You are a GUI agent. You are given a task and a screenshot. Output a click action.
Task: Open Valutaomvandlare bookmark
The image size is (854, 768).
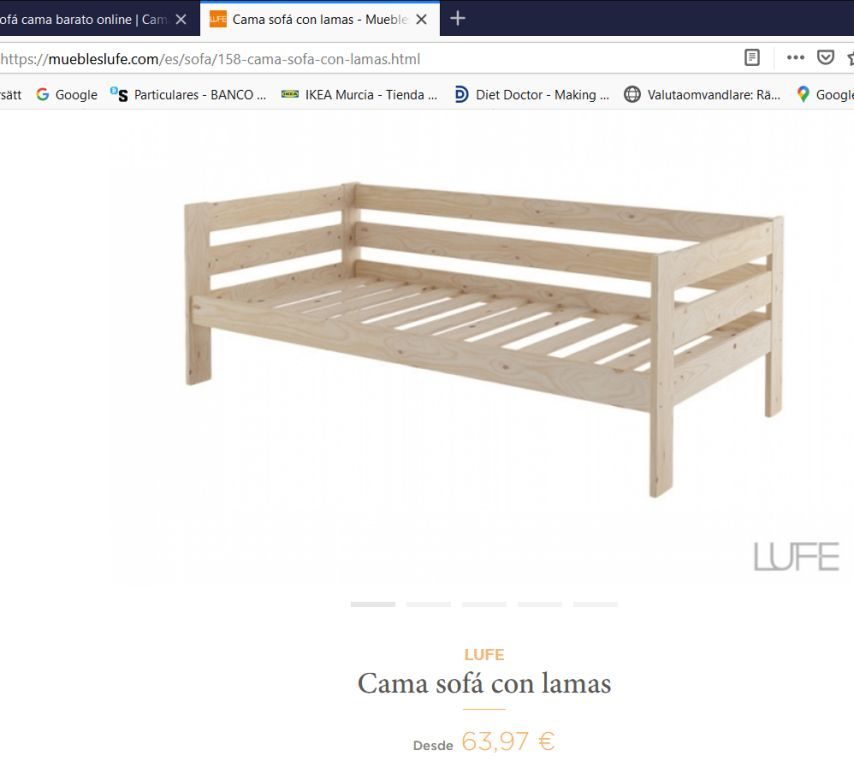(x=702, y=95)
